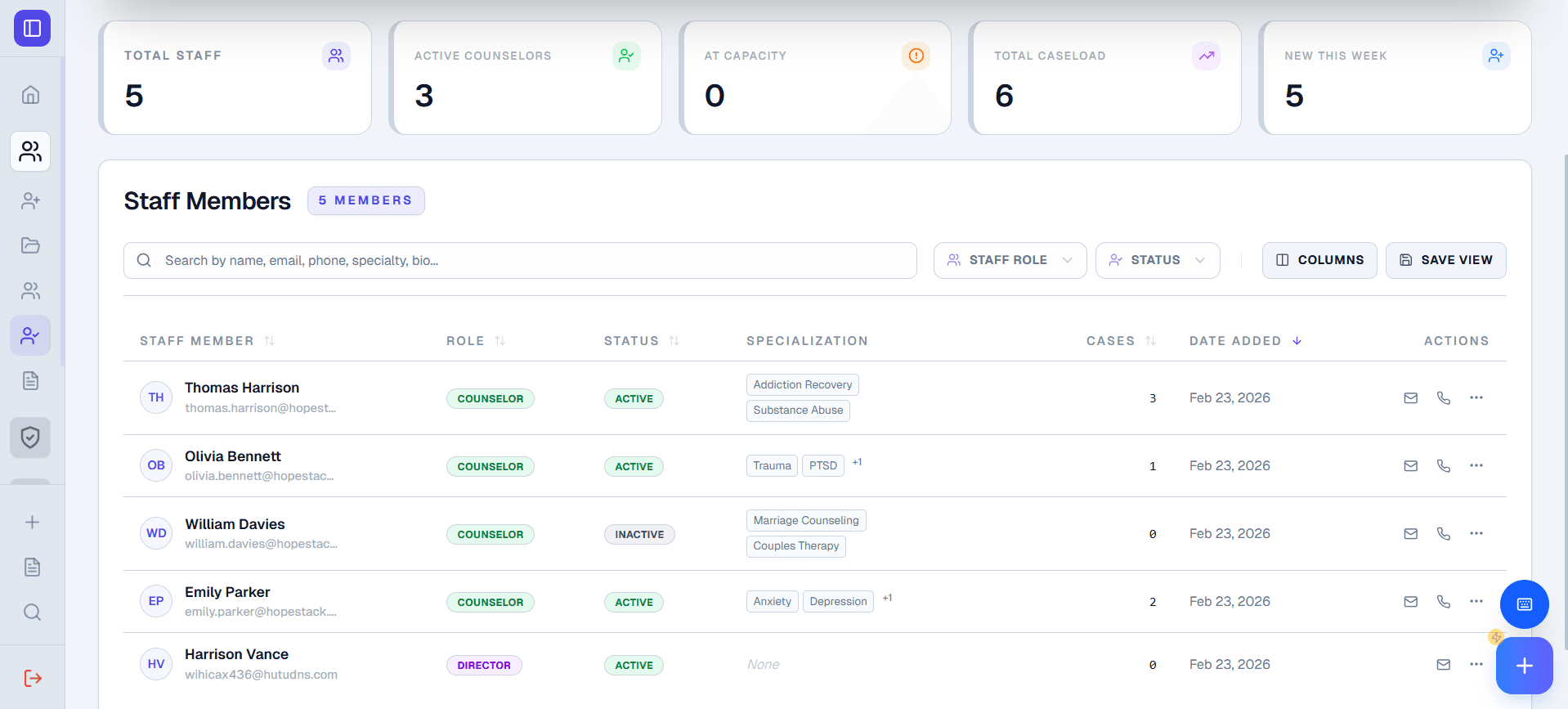Click the round blue keyboard floating button
This screenshot has height=709, width=1568.
coord(1524,604)
